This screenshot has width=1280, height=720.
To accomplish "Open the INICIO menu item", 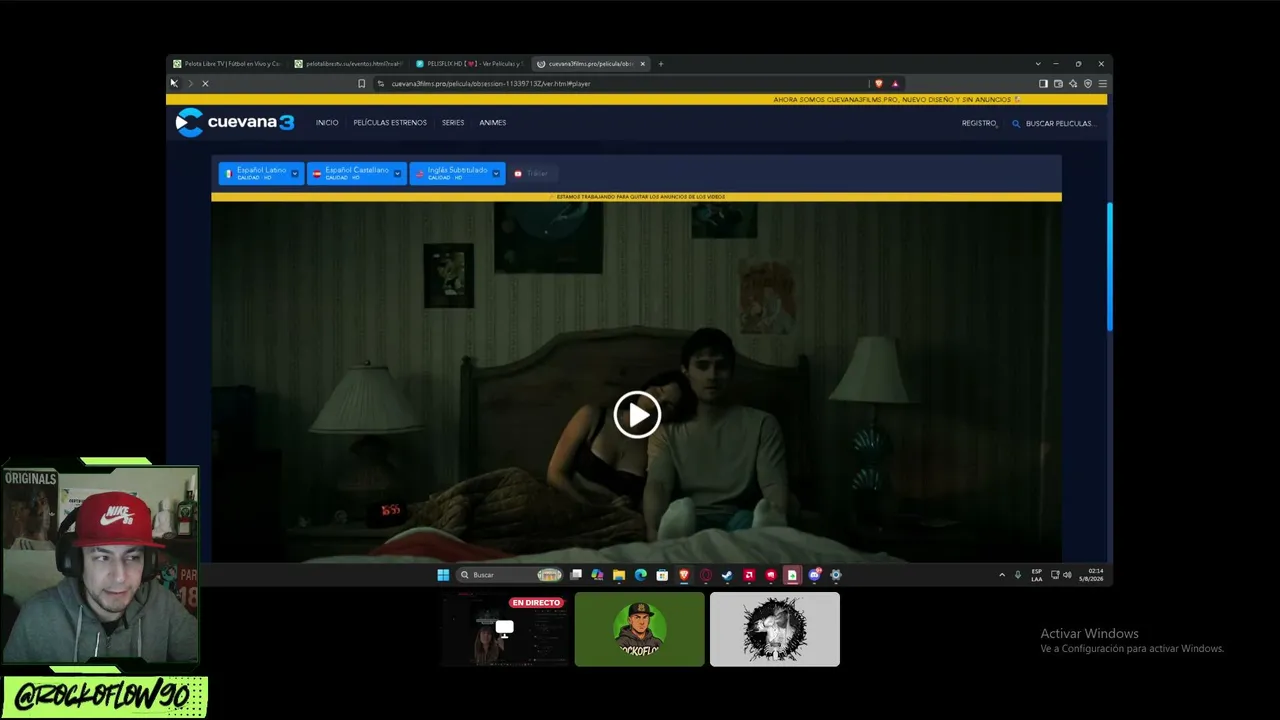I will 327,123.
